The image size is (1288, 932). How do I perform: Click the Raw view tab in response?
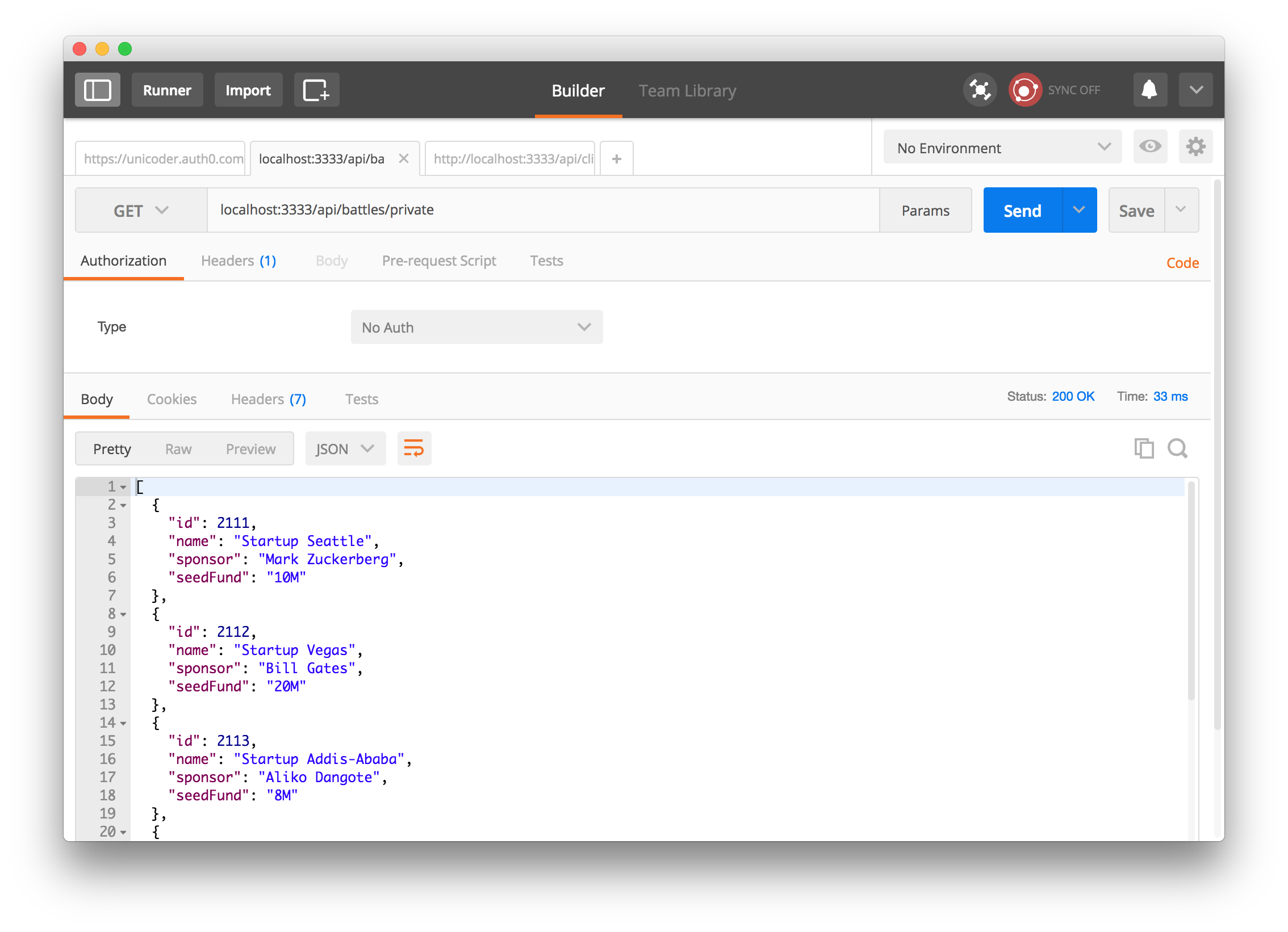(x=178, y=448)
